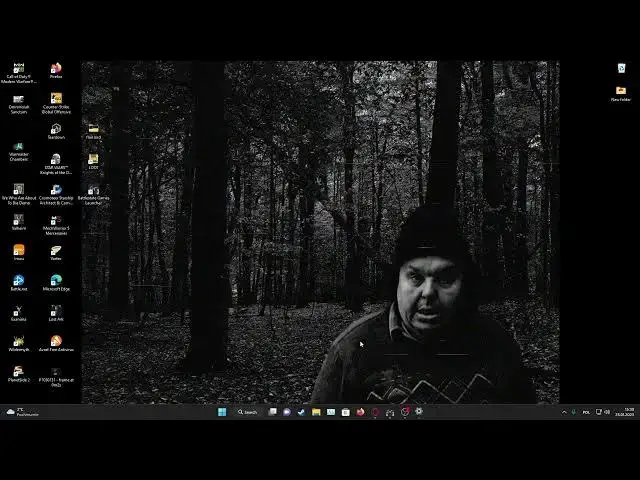Open Task View in the taskbar
Image resolution: width=640 pixels, height=480 pixels.
[272, 412]
